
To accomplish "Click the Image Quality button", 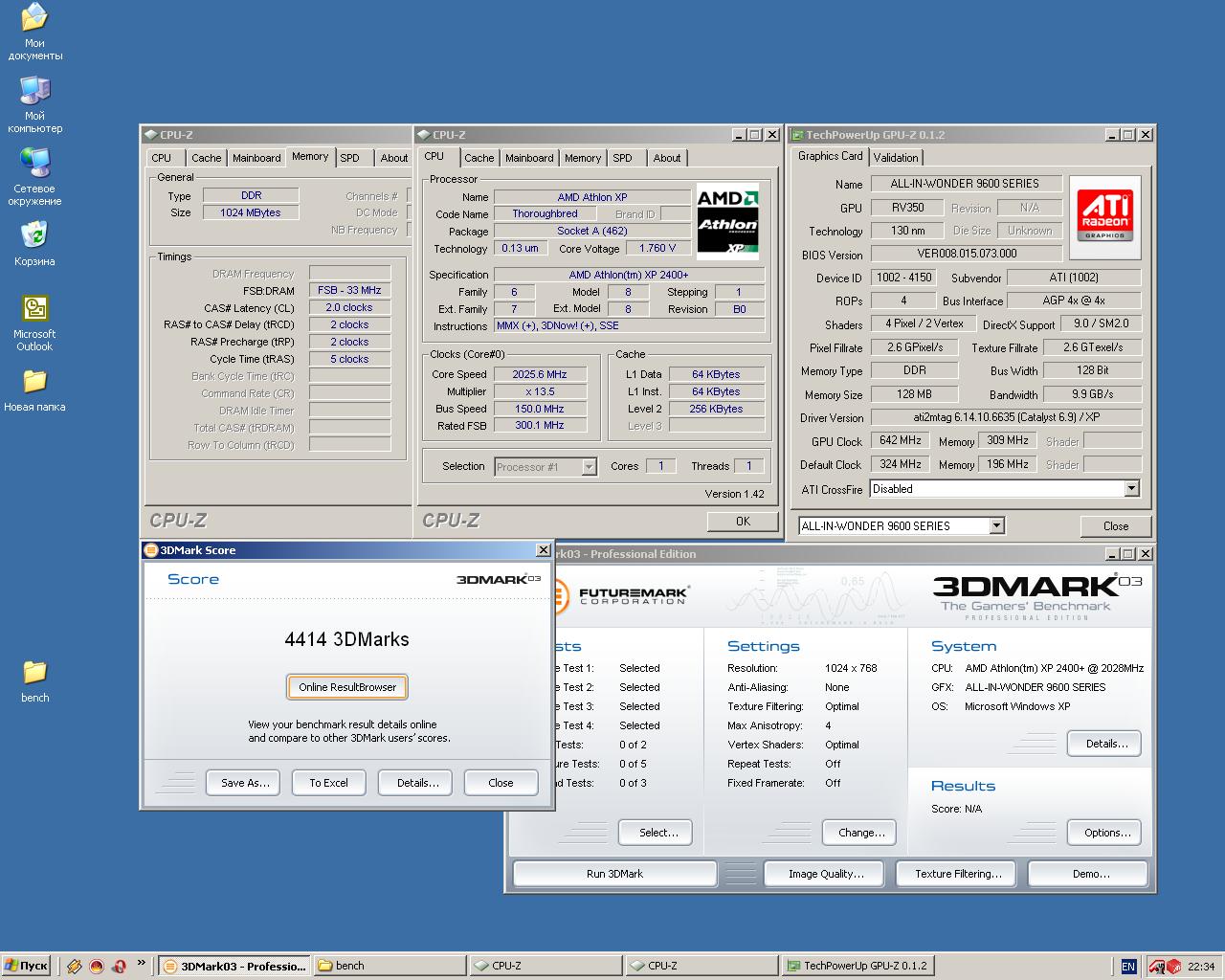I will 826,874.
